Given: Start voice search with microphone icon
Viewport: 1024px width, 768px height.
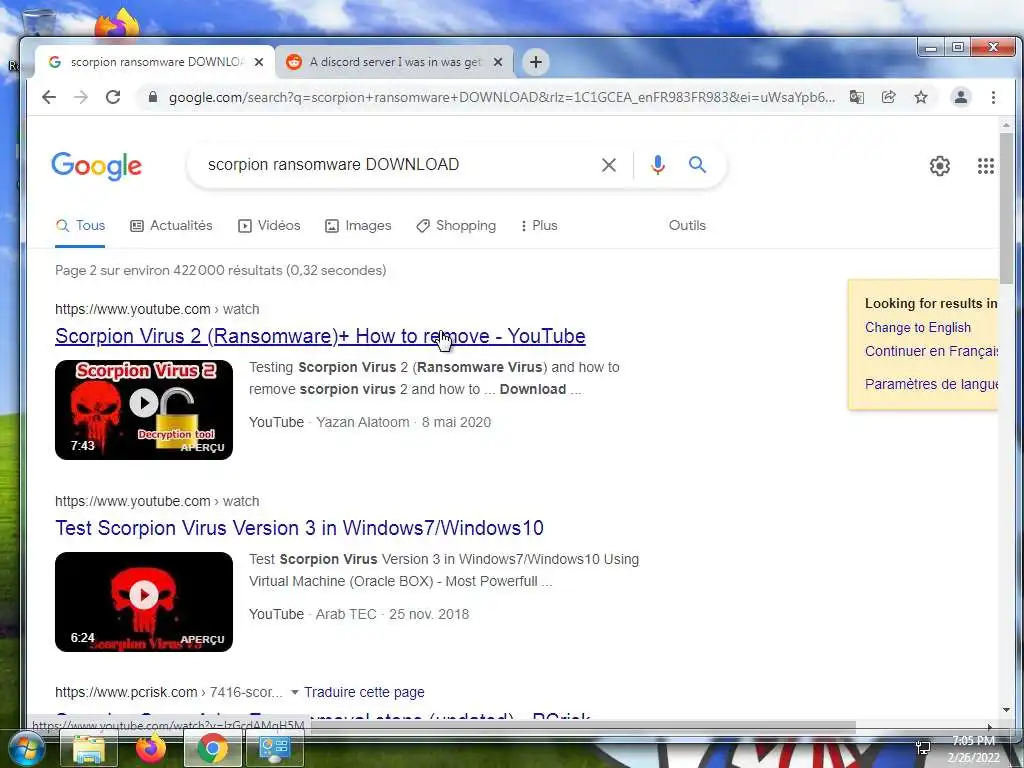Looking at the screenshot, I should pyautogui.click(x=658, y=165).
